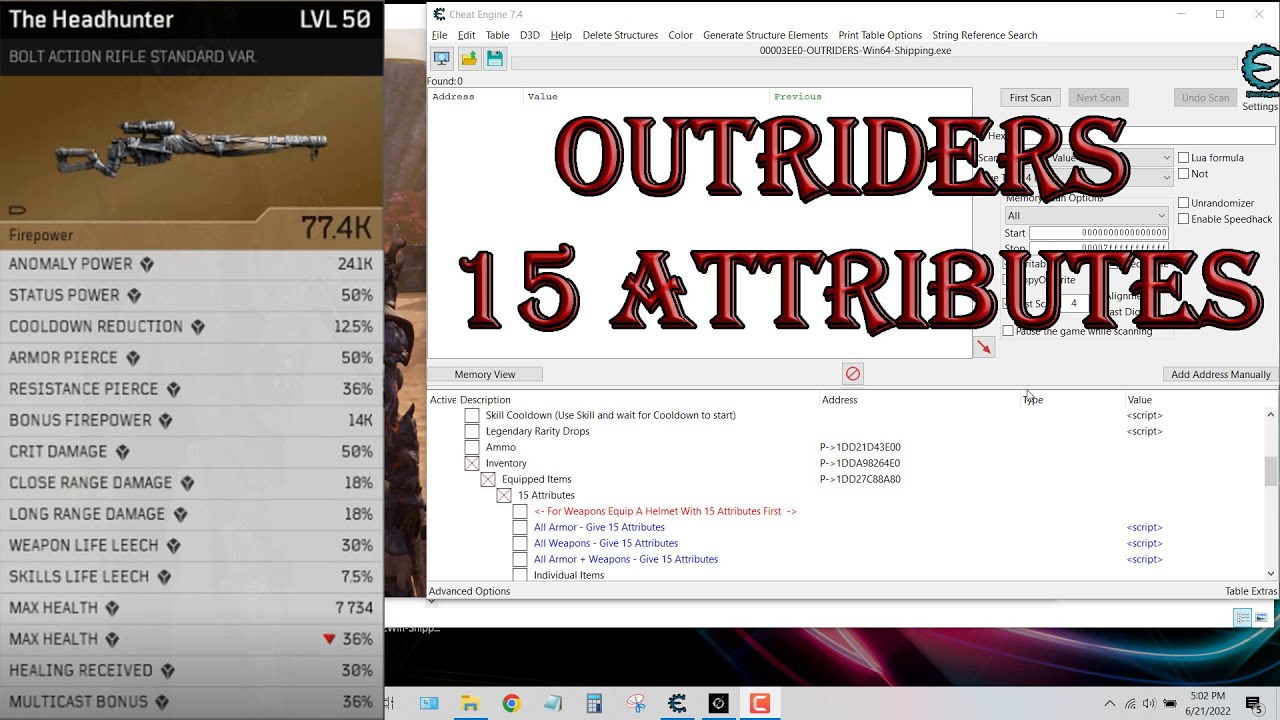This screenshot has width=1280, height=720.
Task: Click the Start address input field
Action: pyautogui.click(x=1099, y=233)
